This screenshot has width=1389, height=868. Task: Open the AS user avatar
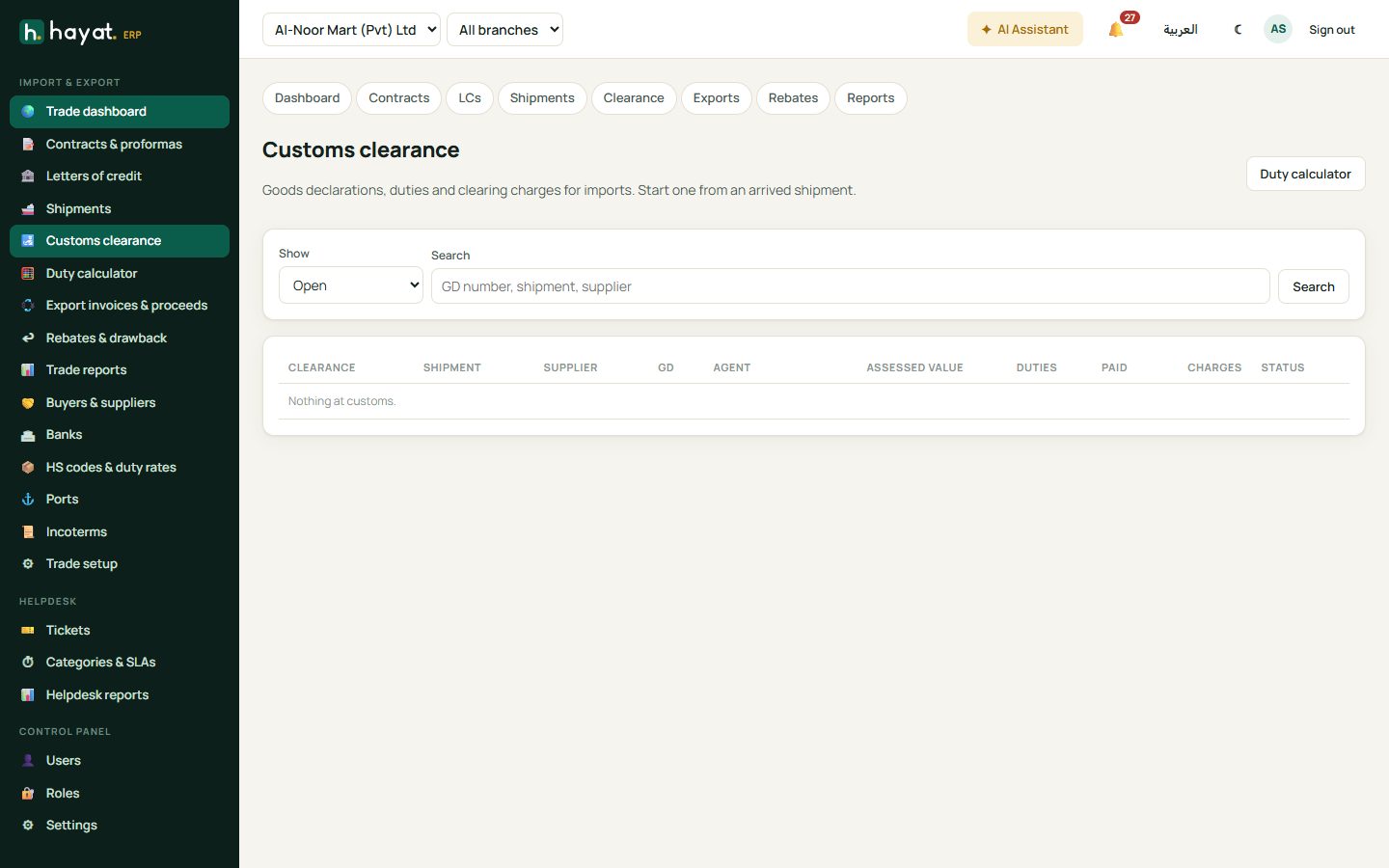point(1278,29)
